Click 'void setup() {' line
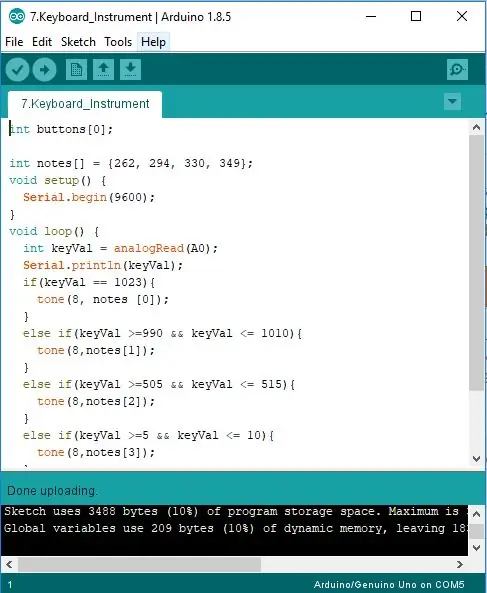Viewport: 487px width, 593px height. coord(57,180)
